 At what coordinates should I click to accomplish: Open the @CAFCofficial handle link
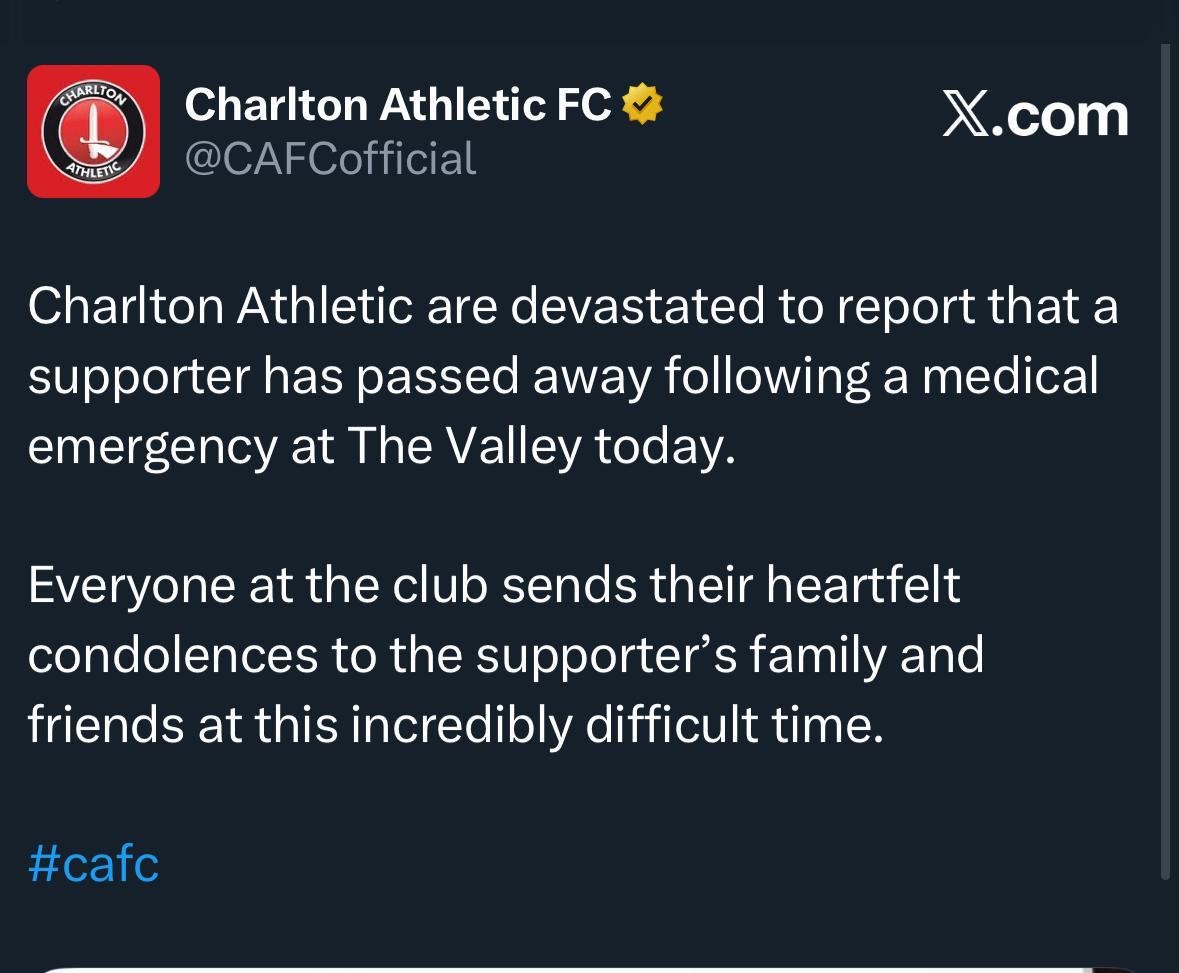tap(330, 159)
